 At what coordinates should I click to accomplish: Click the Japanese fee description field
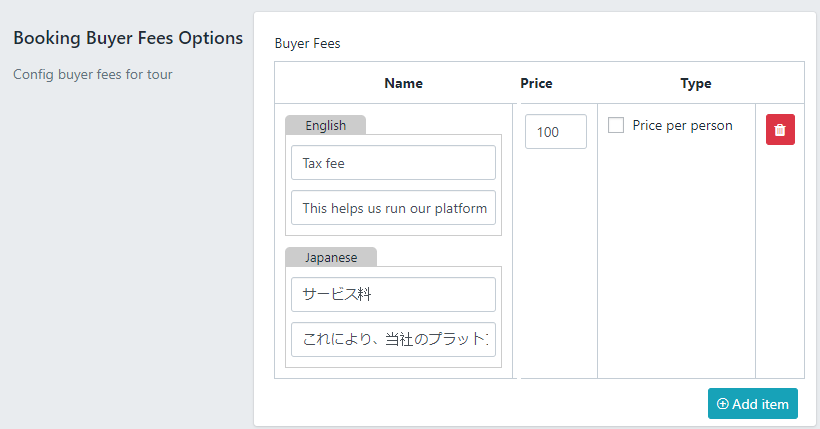[x=393, y=340]
